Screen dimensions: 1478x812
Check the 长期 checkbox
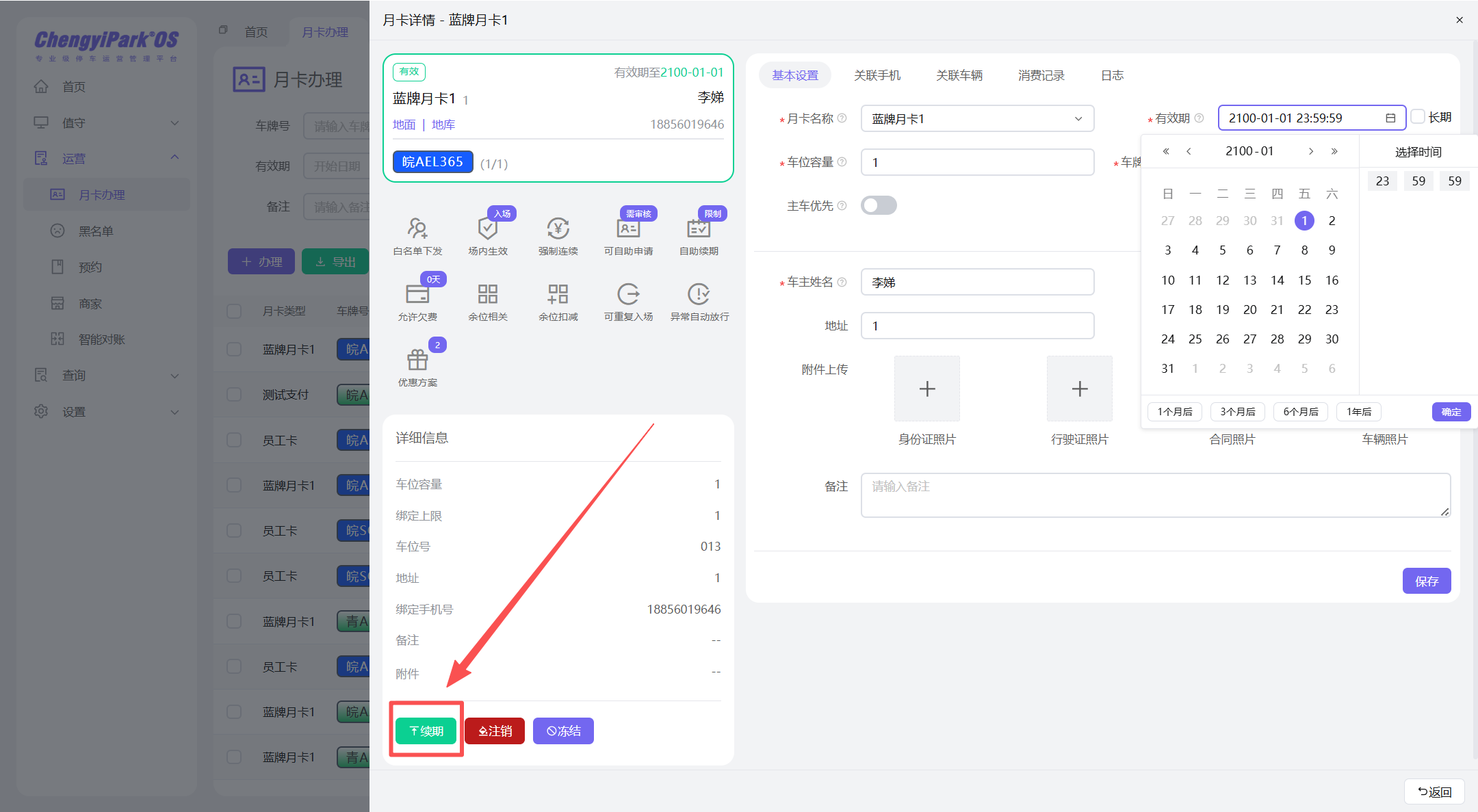tap(1418, 117)
